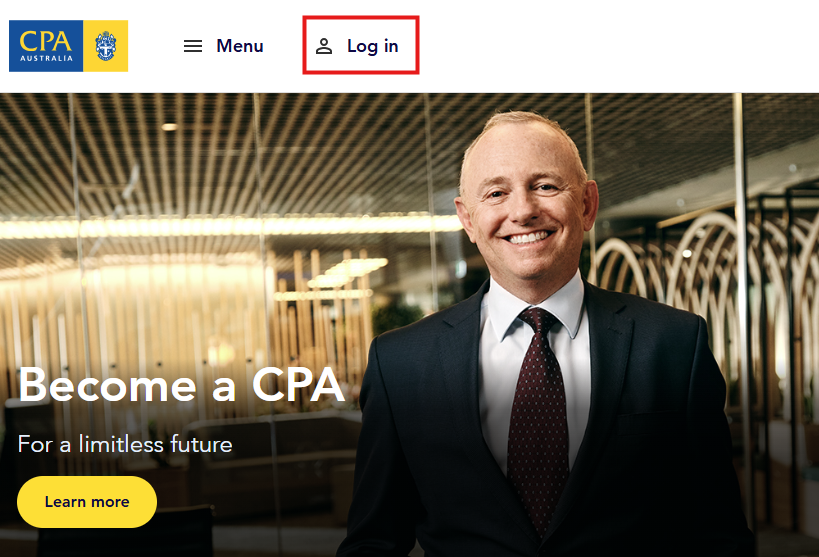Click the yellow square with coat of arms

tap(106, 46)
